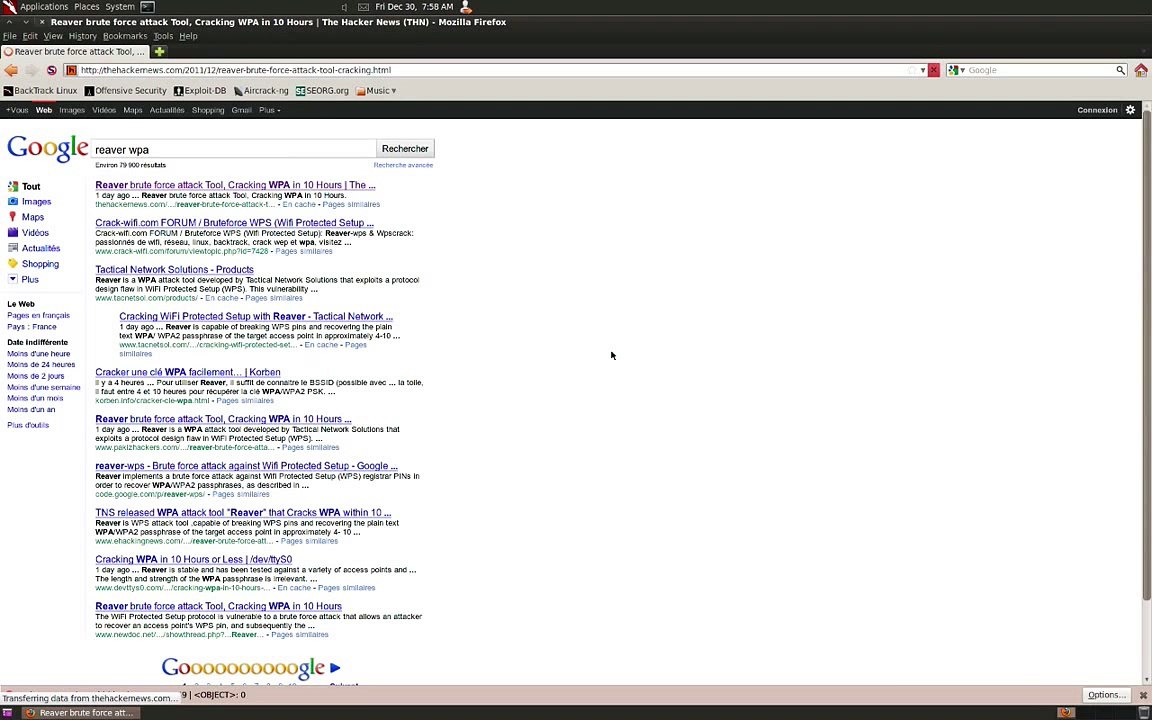This screenshot has width=1152, height=720.
Task: Open Cracker une clé WPA Korben result
Action: point(187,372)
